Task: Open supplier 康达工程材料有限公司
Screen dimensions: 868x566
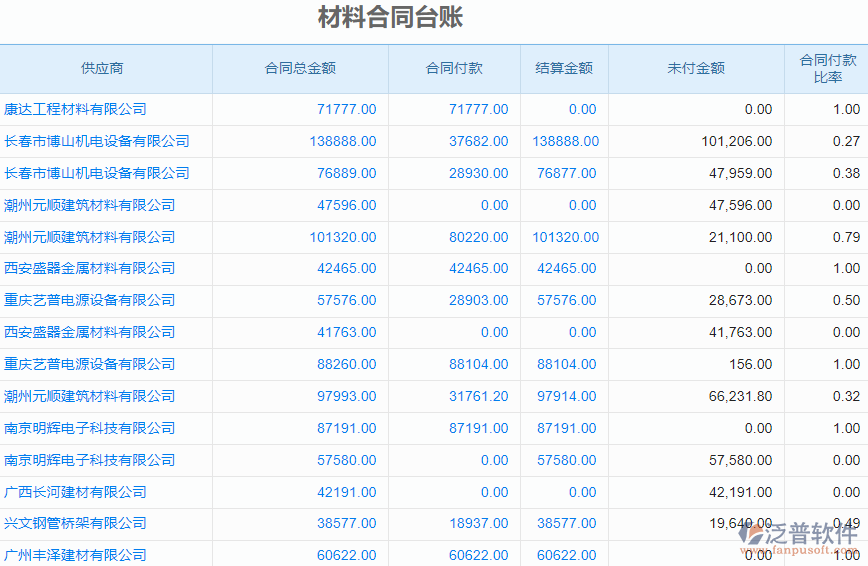Action: coord(75,109)
